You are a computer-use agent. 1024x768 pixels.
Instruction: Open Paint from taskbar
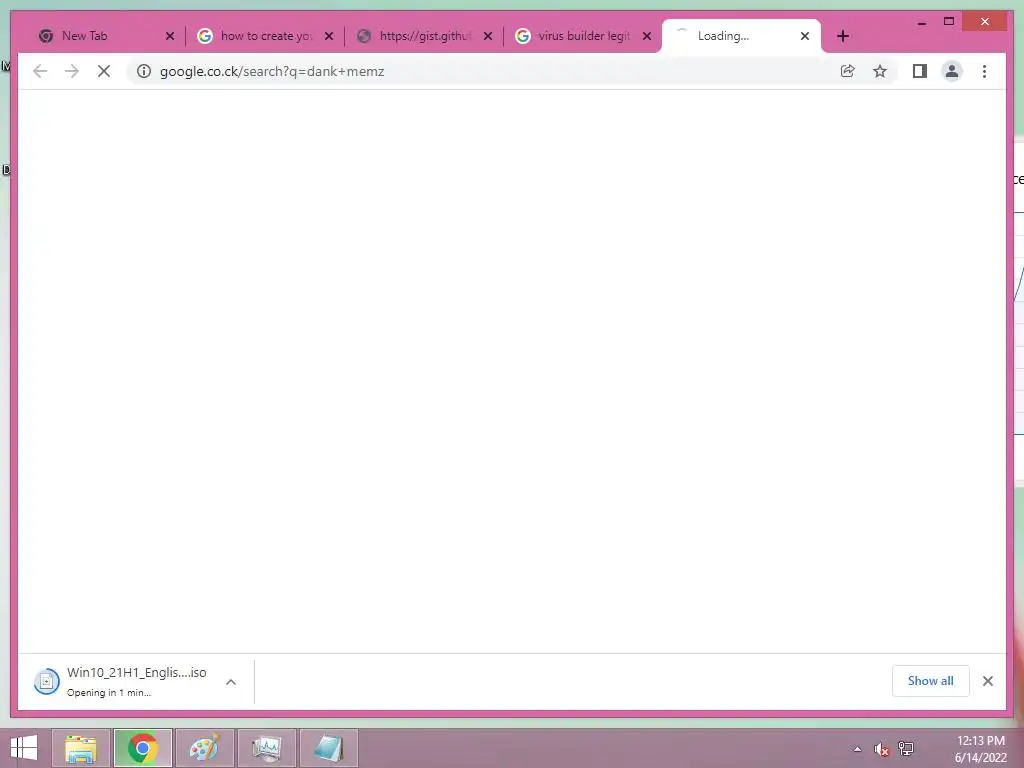[x=204, y=748]
